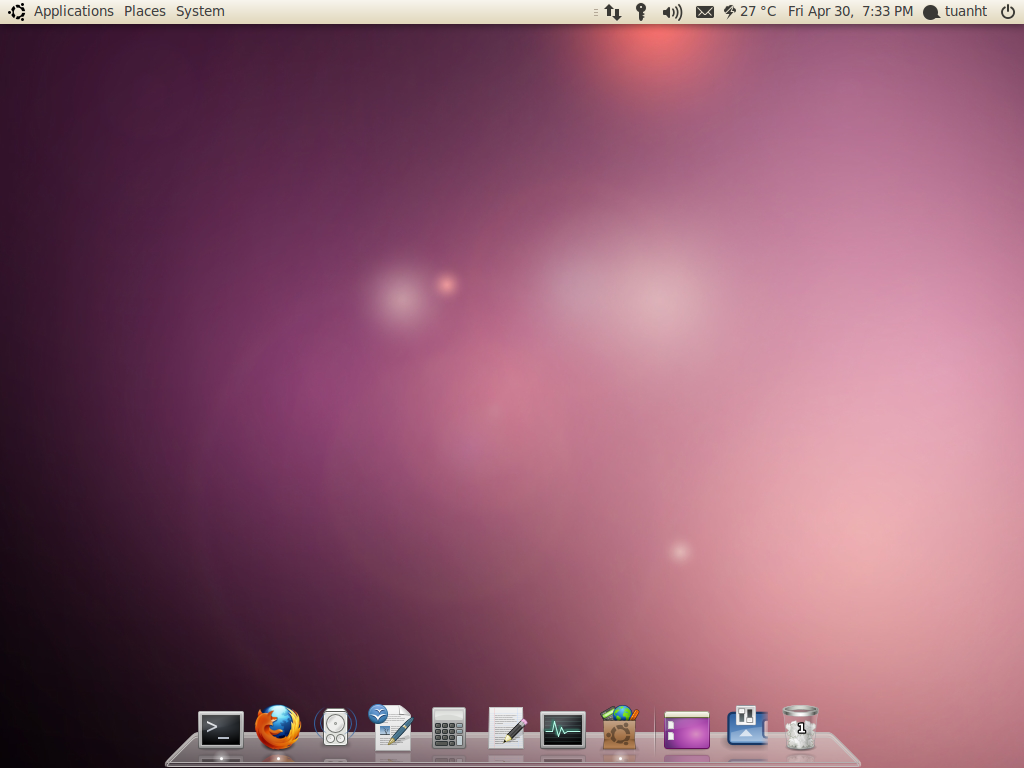Image resolution: width=1024 pixels, height=768 pixels.
Task: Open the volume control indicator
Action: [672, 12]
